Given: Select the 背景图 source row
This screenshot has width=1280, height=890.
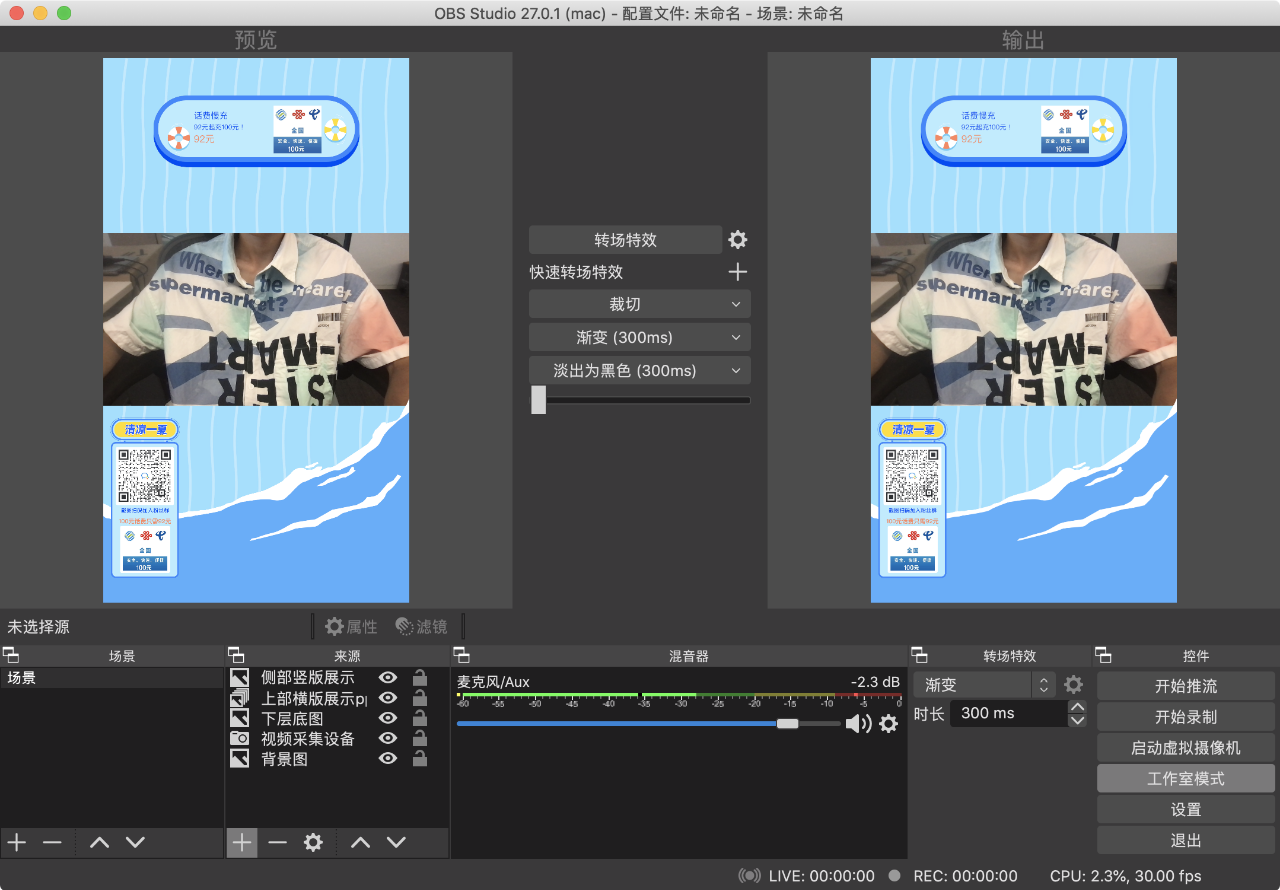Looking at the screenshot, I should tap(337, 759).
